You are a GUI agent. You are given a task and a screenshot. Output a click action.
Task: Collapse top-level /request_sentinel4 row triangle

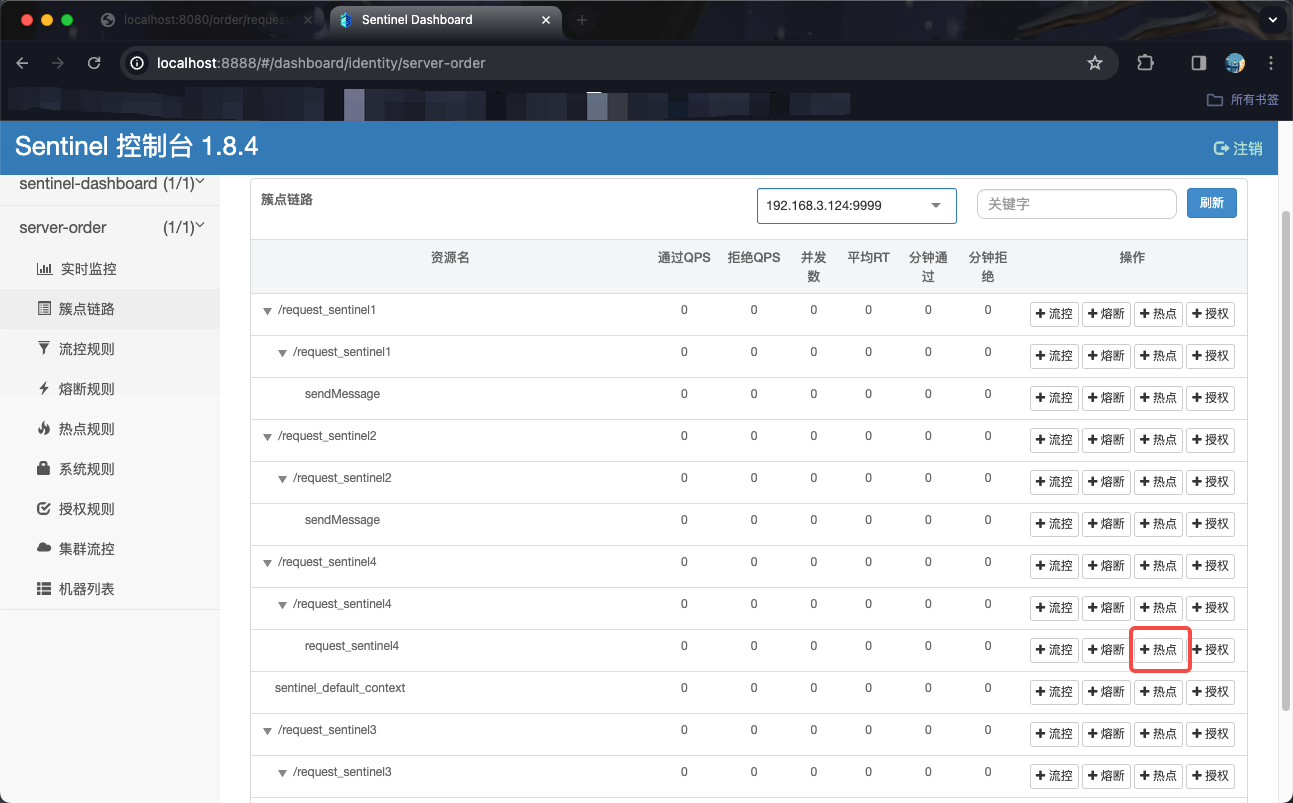point(267,563)
